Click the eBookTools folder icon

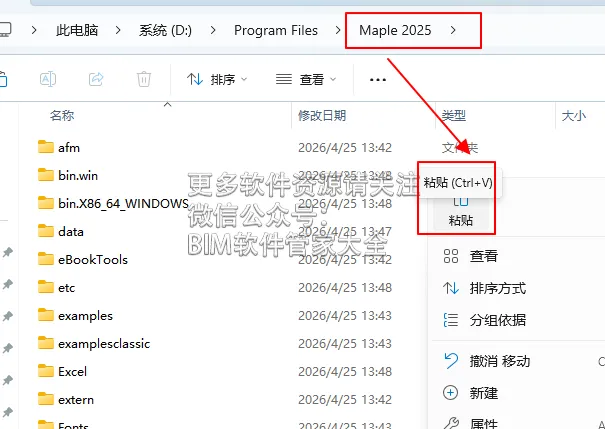(46, 259)
